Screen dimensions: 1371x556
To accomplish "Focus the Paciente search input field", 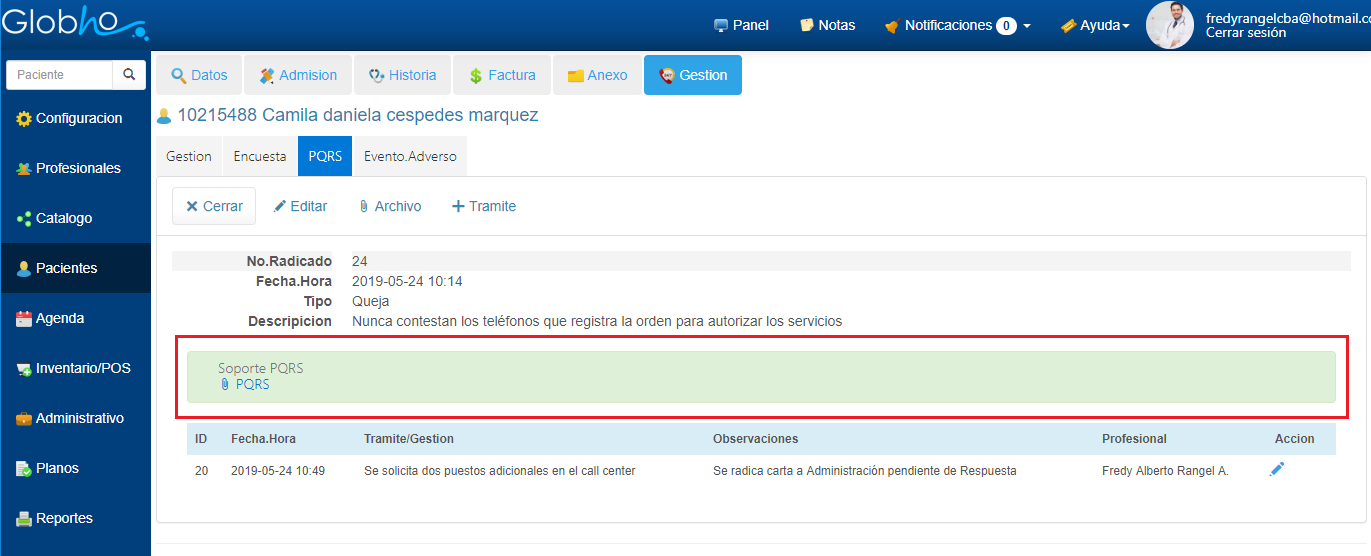I will click(59, 75).
